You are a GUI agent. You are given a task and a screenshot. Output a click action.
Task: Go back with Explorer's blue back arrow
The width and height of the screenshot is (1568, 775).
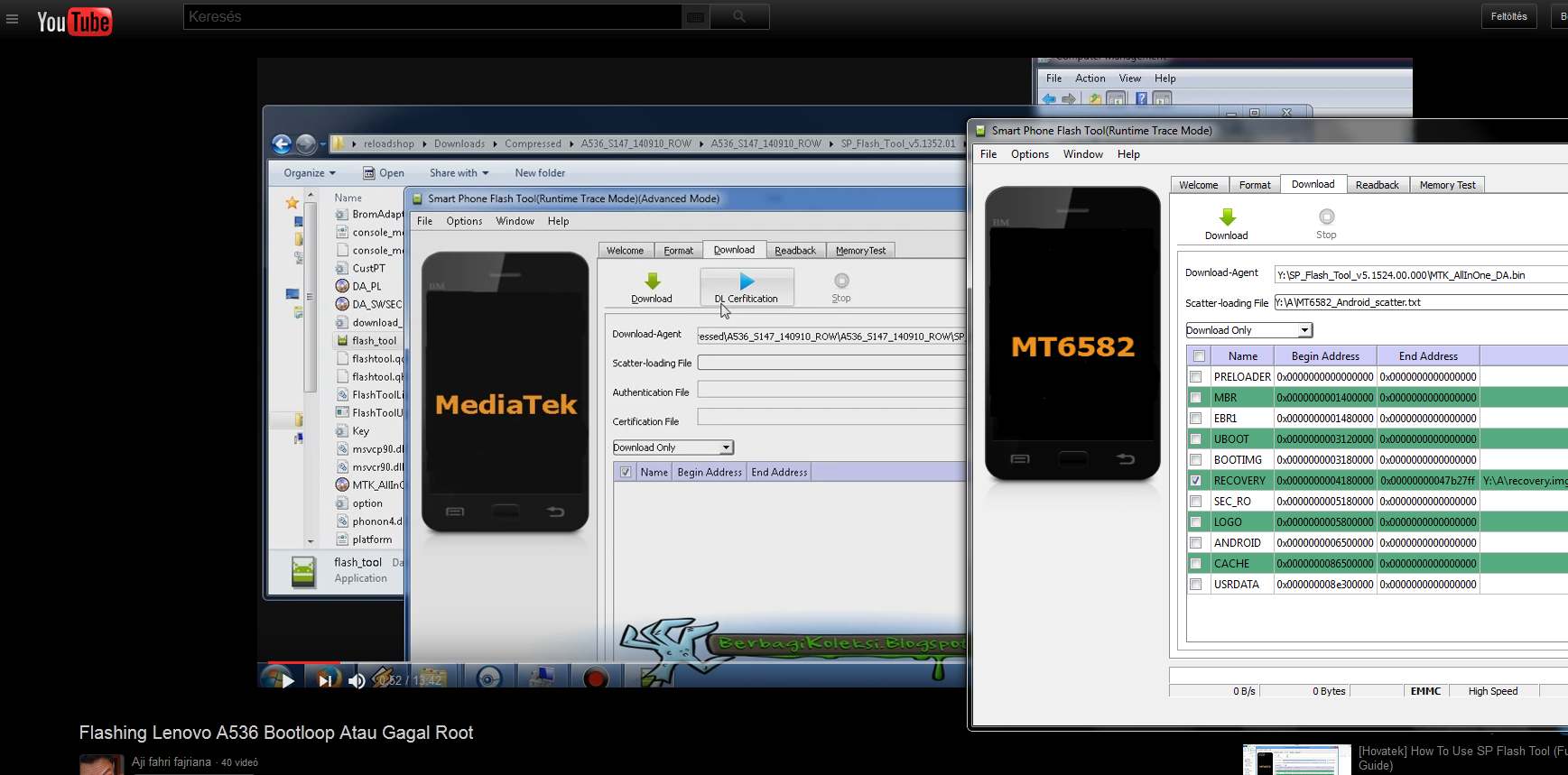coord(282,143)
